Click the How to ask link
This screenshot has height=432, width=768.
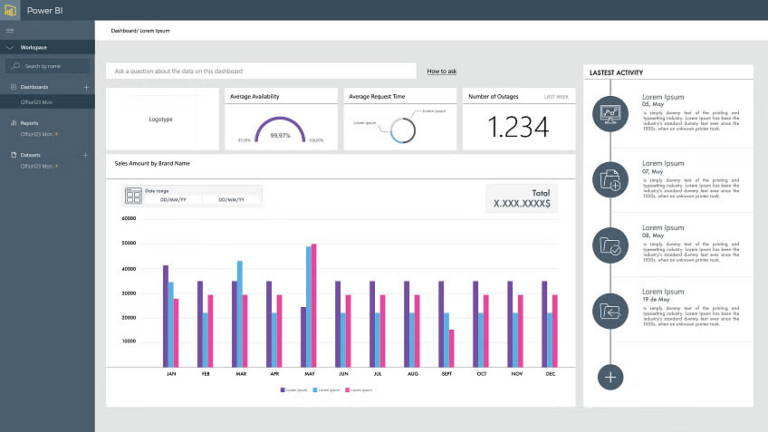click(441, 71)
